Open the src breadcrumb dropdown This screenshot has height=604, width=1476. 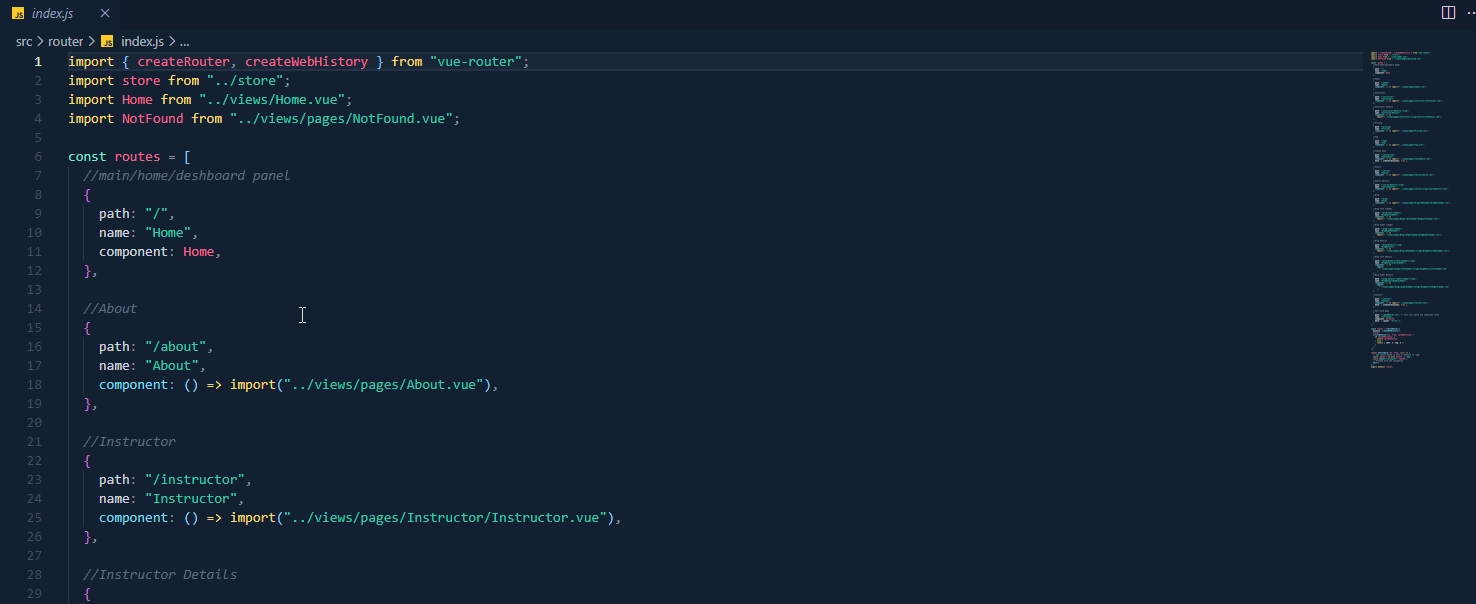click(x=23, y=41)
